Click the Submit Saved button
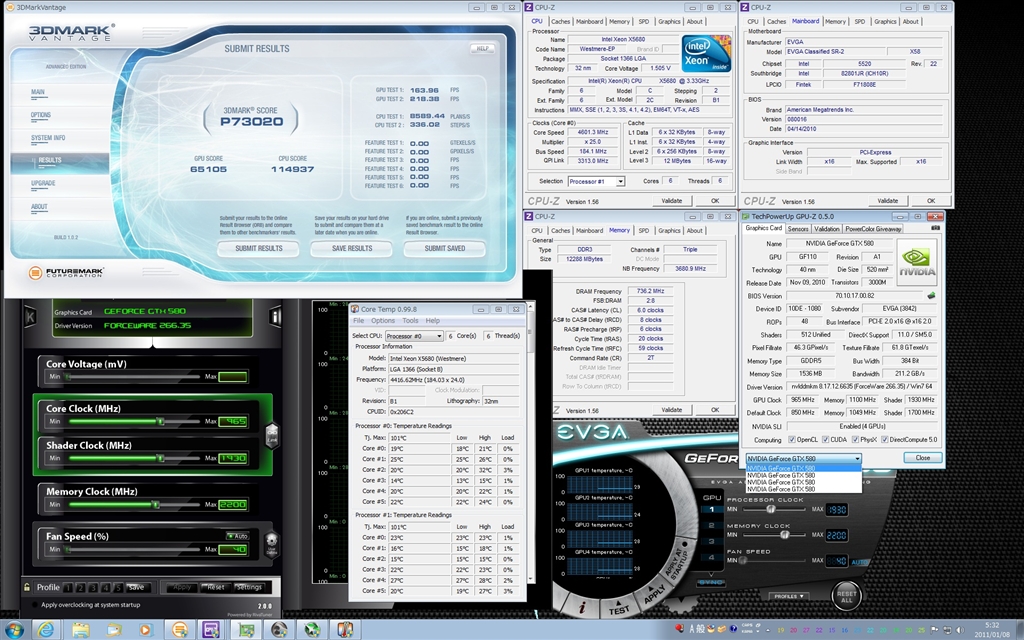Viewport: 1024px width, 640px height. click(445, 248)
